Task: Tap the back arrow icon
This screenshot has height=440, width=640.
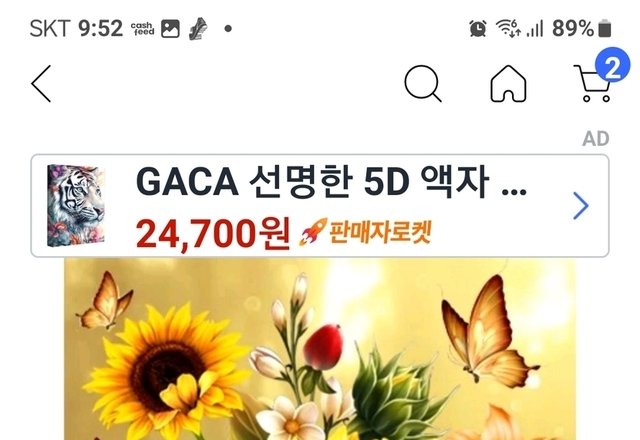Action: (41, 84)
